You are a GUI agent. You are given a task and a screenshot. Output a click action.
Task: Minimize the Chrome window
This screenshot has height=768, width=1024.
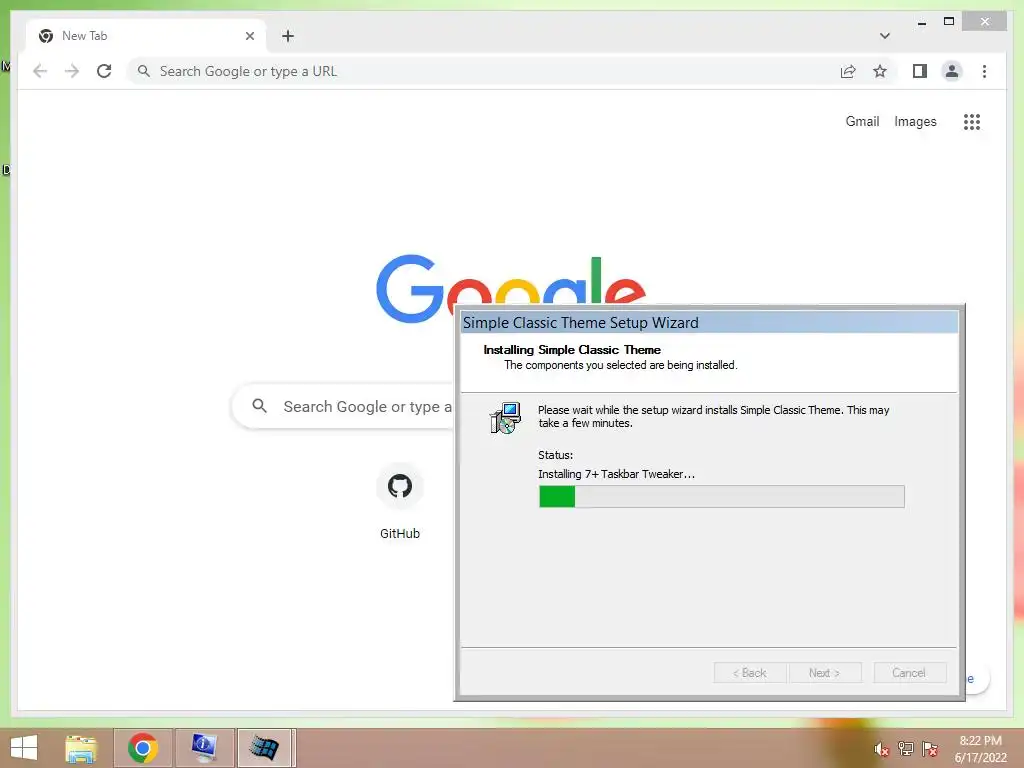[x=921, y=23]
